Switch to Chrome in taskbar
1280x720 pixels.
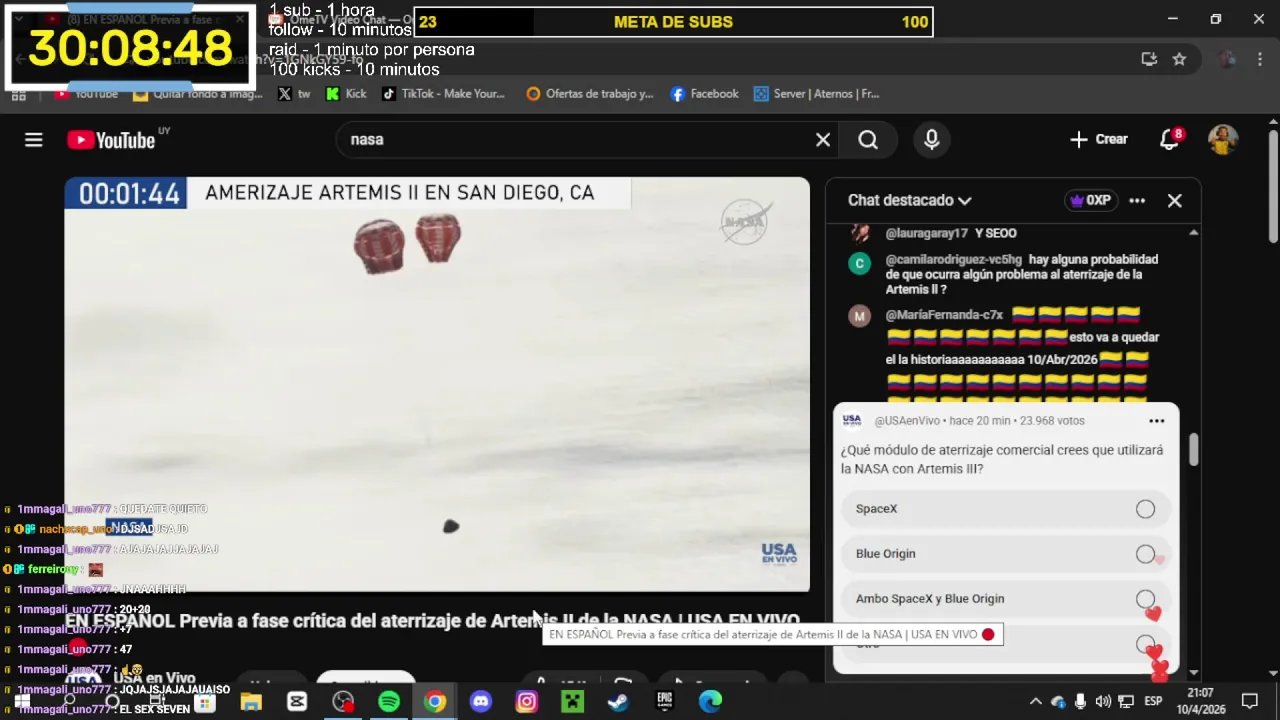click(x=435, y=702)
